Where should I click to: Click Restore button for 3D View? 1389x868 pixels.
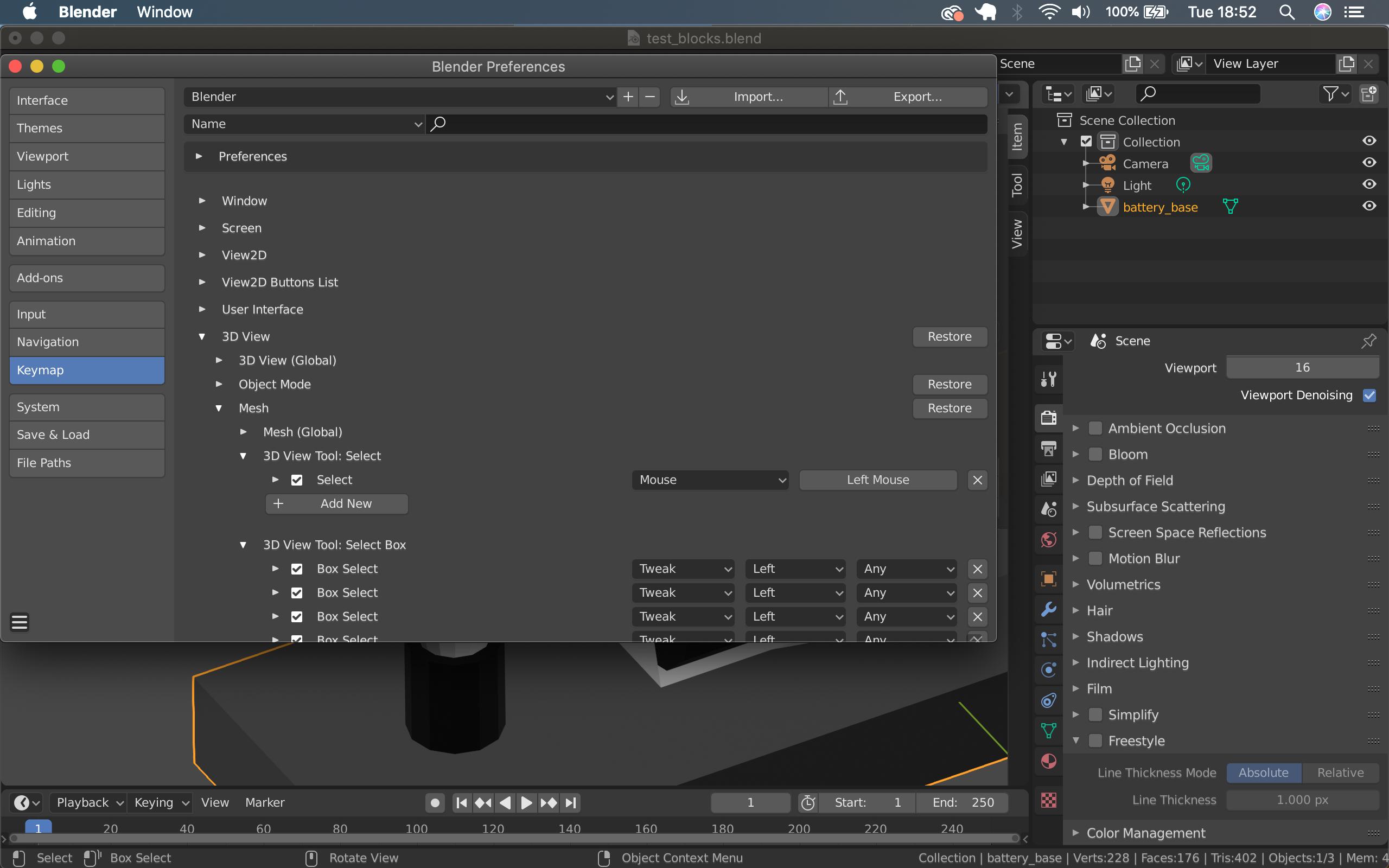pos(950,336)
